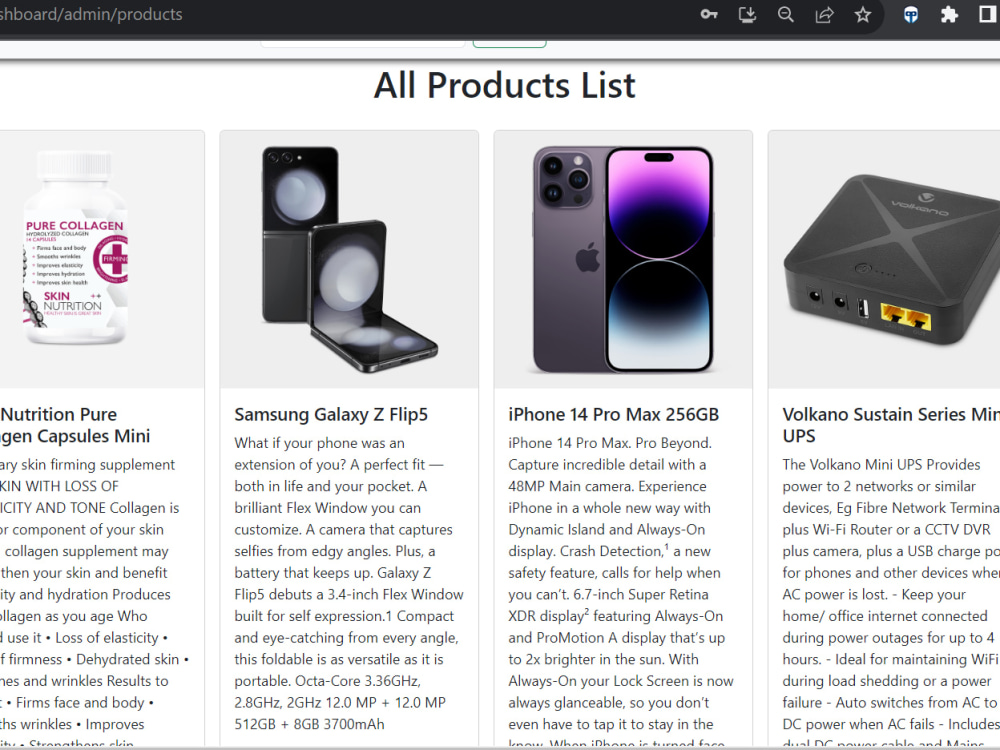Click the password key icon in address bar
This screenshot has height=750, width=1000.
pos(709,14)
